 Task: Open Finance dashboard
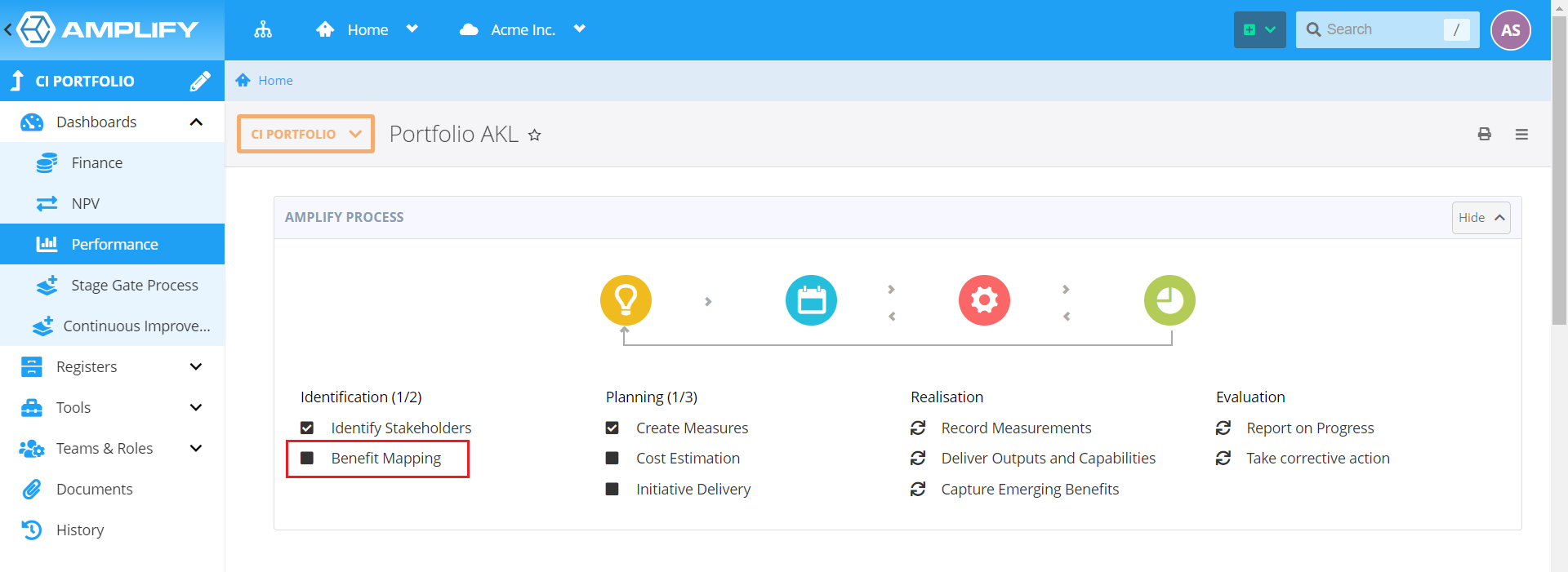[112, 163]
